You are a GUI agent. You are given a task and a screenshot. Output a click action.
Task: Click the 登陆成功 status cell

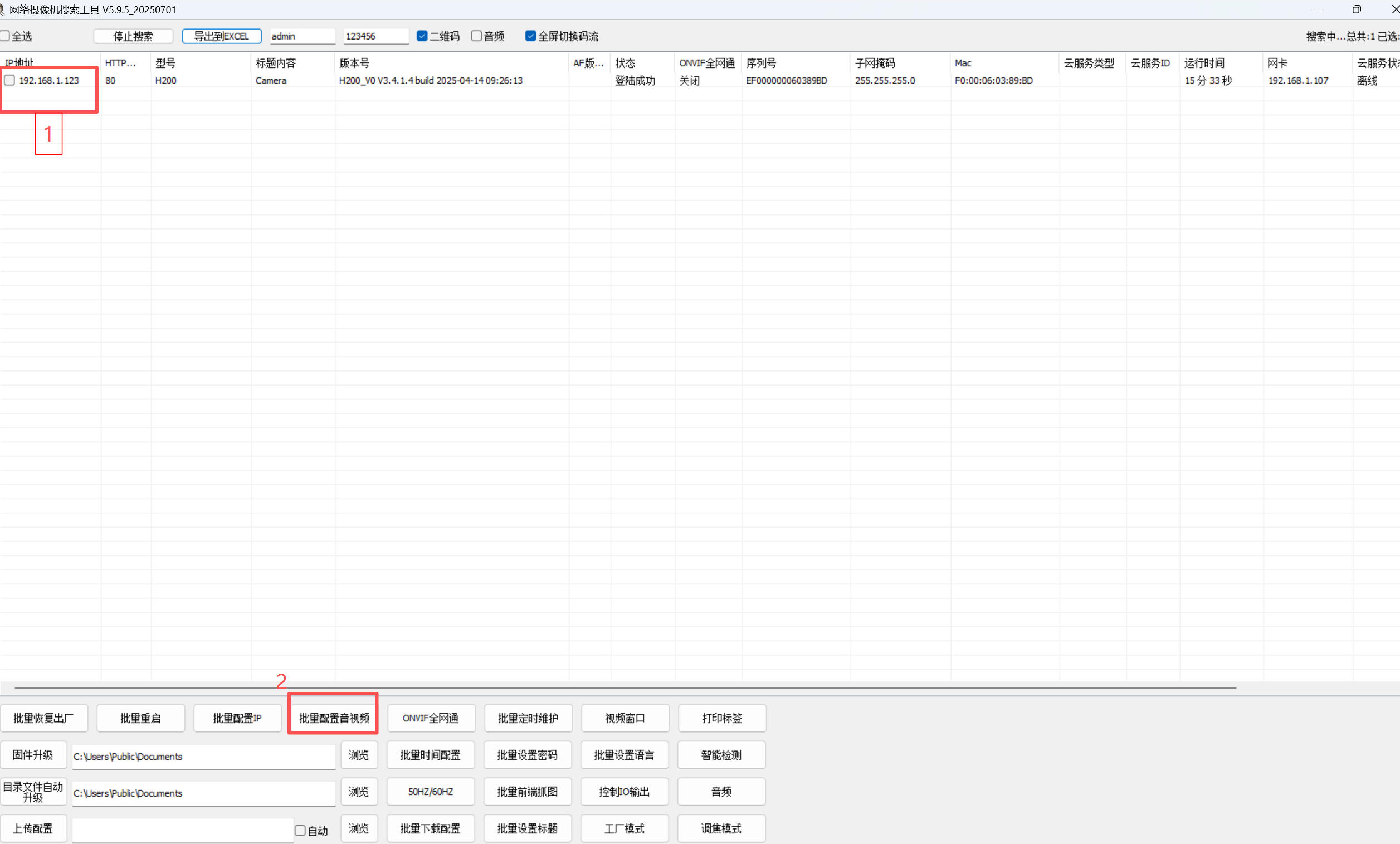(x=635, y=81)
